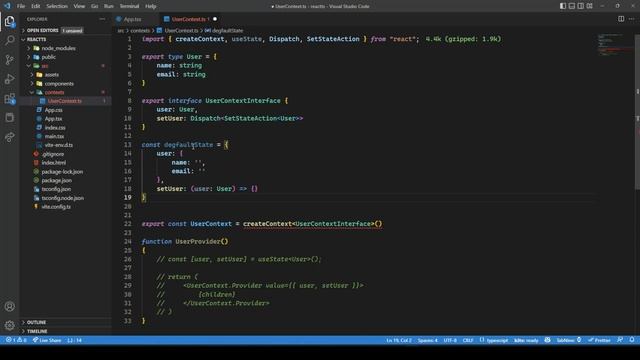
Task: Open the Accounts menu icon
Action: click(9, 307)
